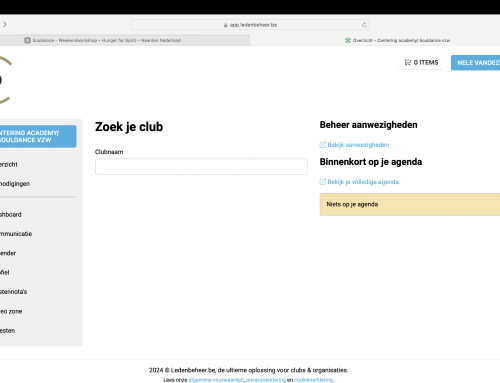Click the 'Beheer aanwezigheden' heading
This screenshot has height=383, width=500.
[368, 125]
